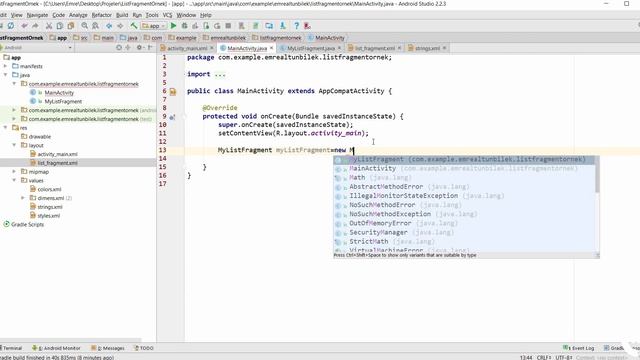Viewport: 640px width, 360px height.
Task: Click the hide project panel icon
Action: click(150, 47)
